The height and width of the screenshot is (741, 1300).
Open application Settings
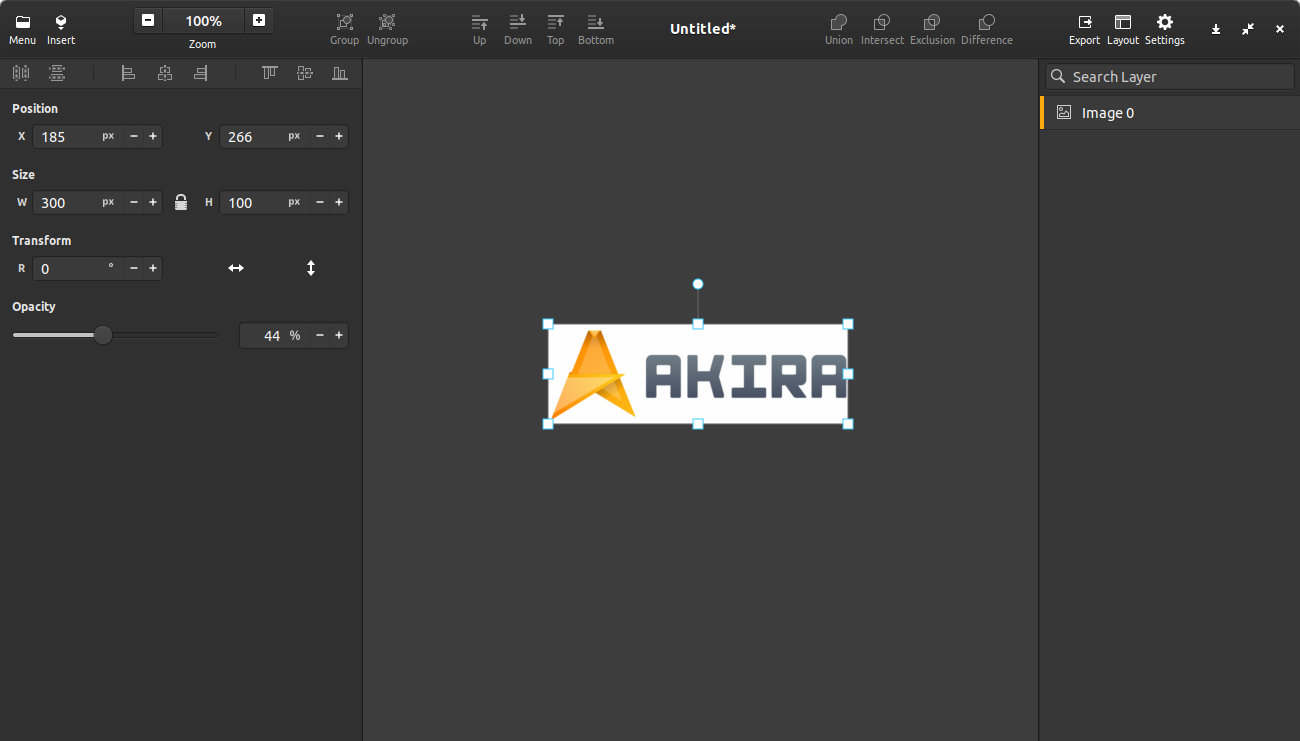tap(1165, 28)
